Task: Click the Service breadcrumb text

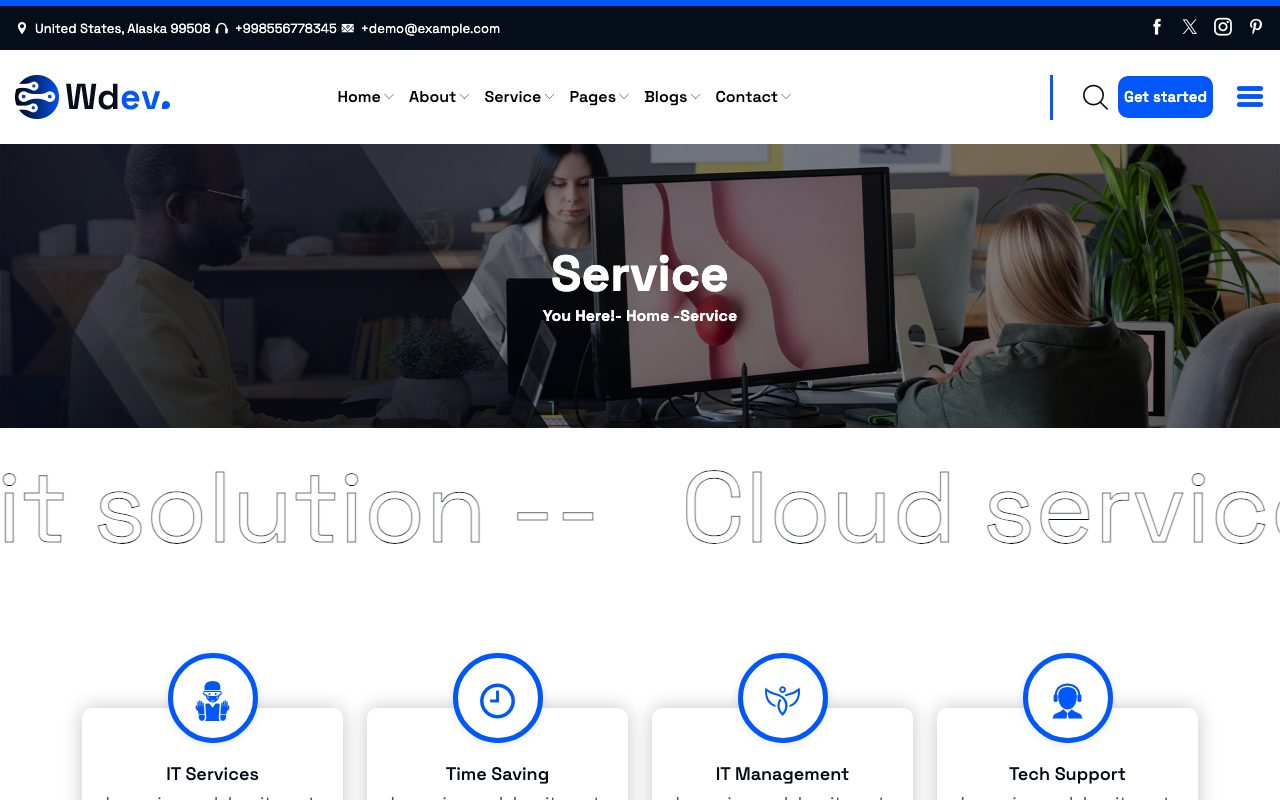Action: (709, 316)
